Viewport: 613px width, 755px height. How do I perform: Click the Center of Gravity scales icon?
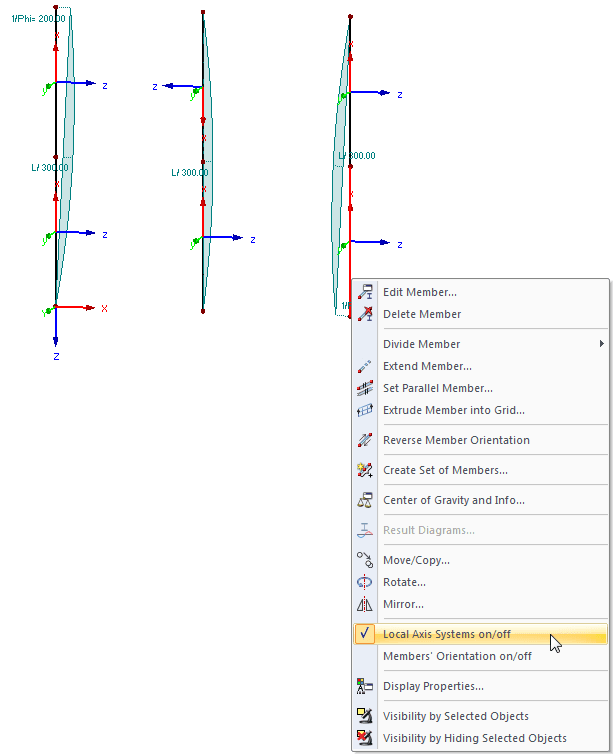[365, 500]
